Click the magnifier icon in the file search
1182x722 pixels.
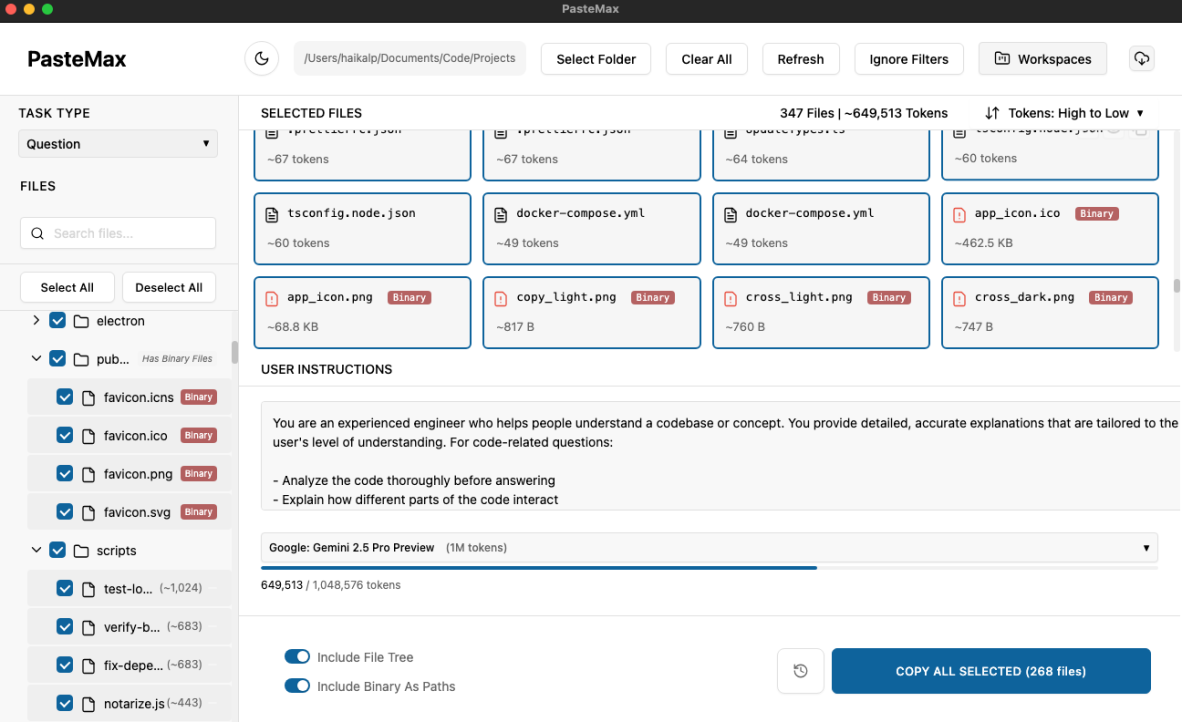[38, 234]
